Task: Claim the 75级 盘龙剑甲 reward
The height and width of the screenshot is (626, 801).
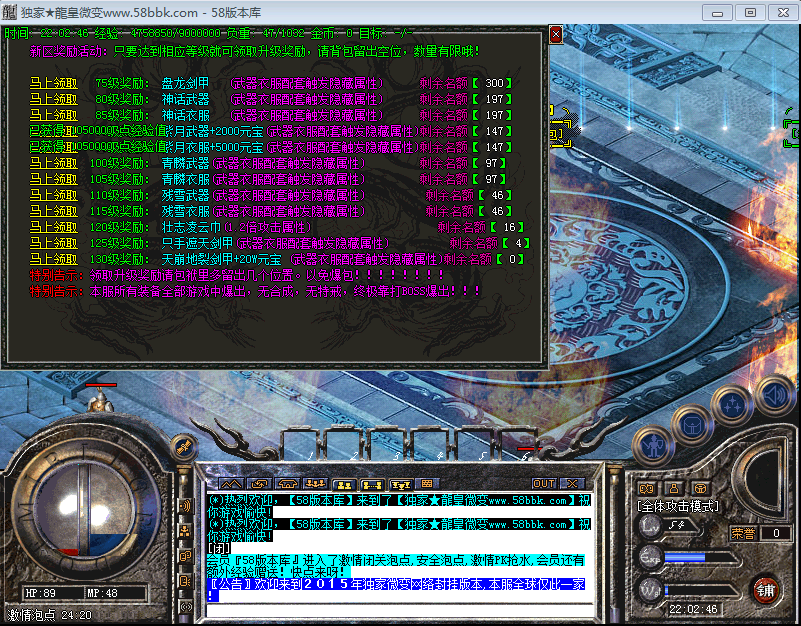Action: (53, 83)
